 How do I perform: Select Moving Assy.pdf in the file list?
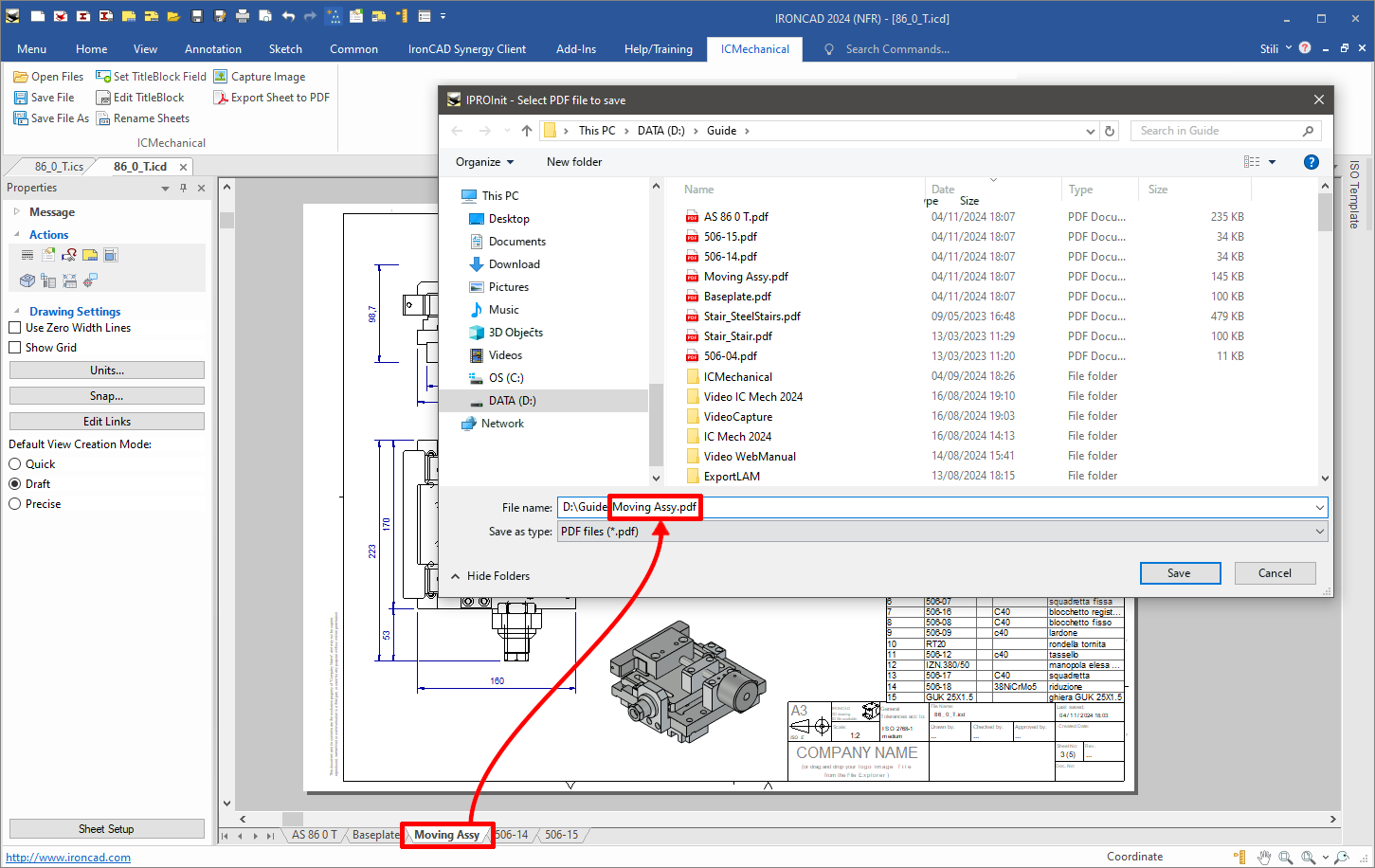[x=746, y=277]
